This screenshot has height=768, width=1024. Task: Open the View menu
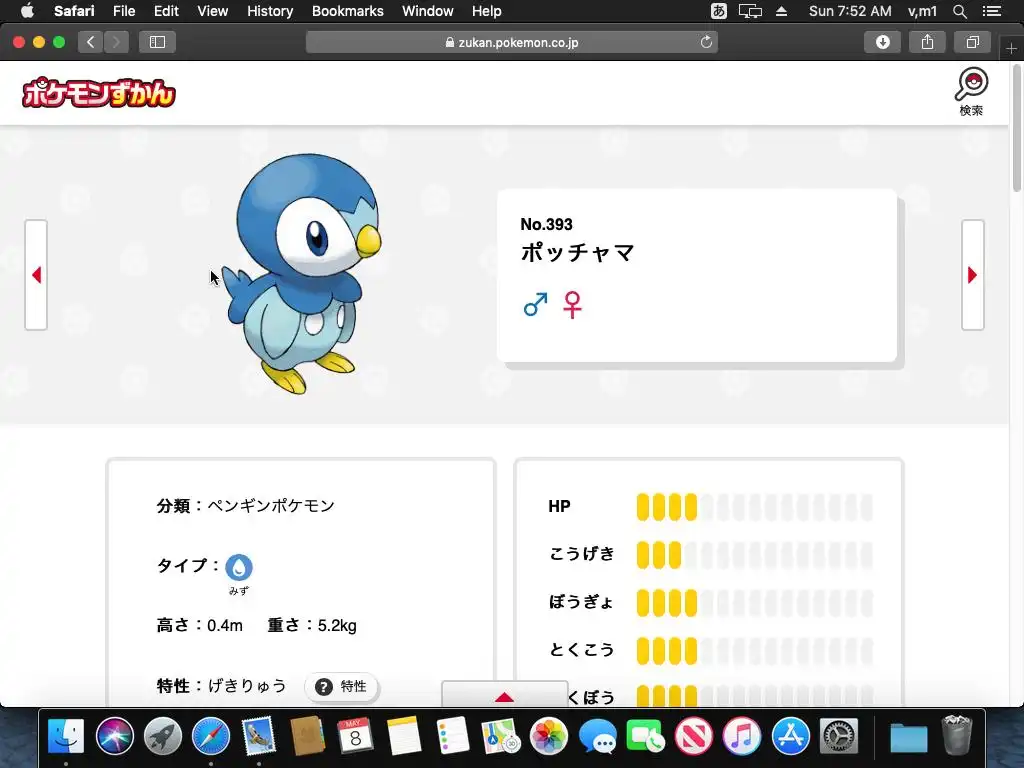click(x=213, y=11)
